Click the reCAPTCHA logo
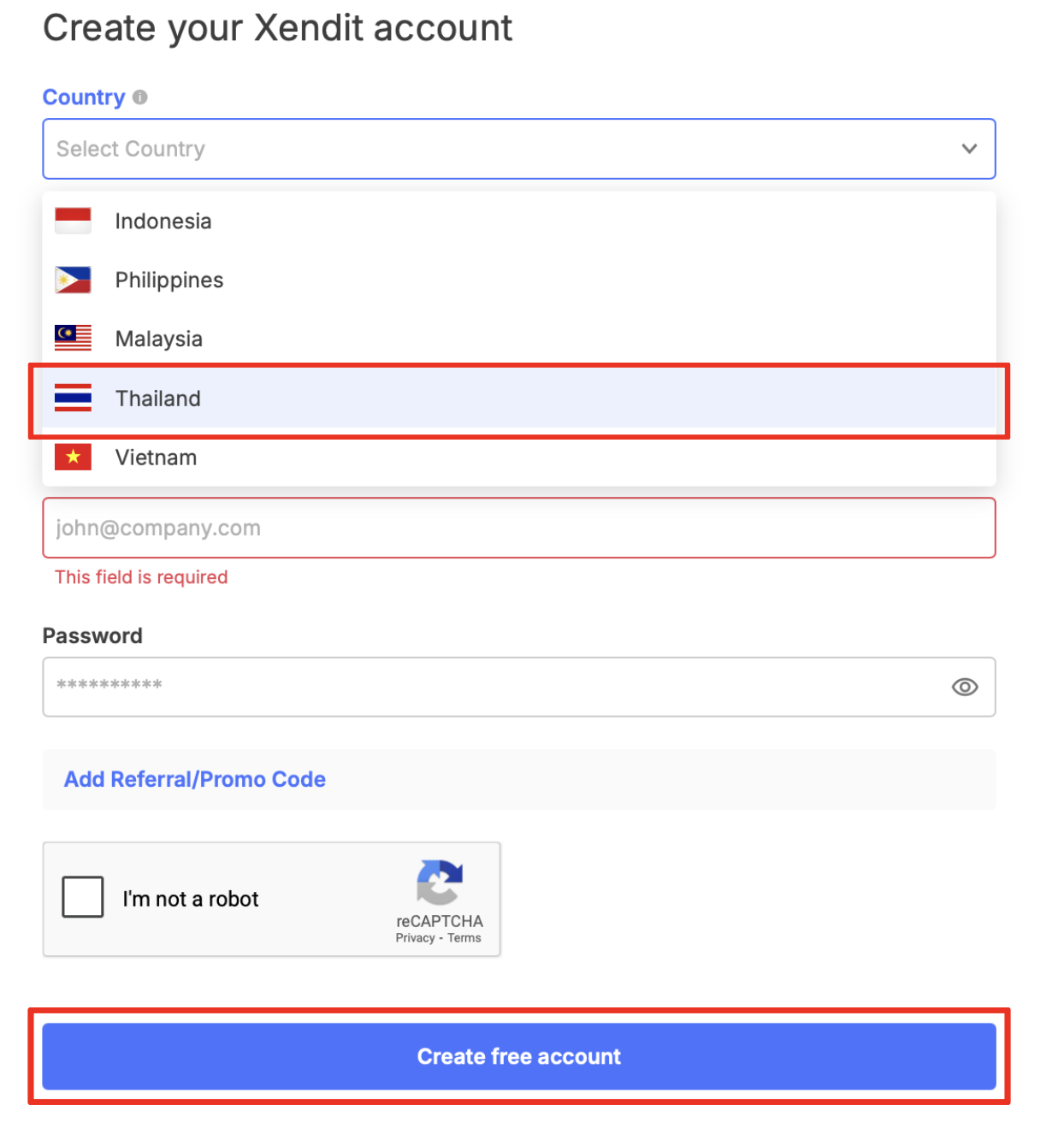1064x1122 pixels. point(440,883)
